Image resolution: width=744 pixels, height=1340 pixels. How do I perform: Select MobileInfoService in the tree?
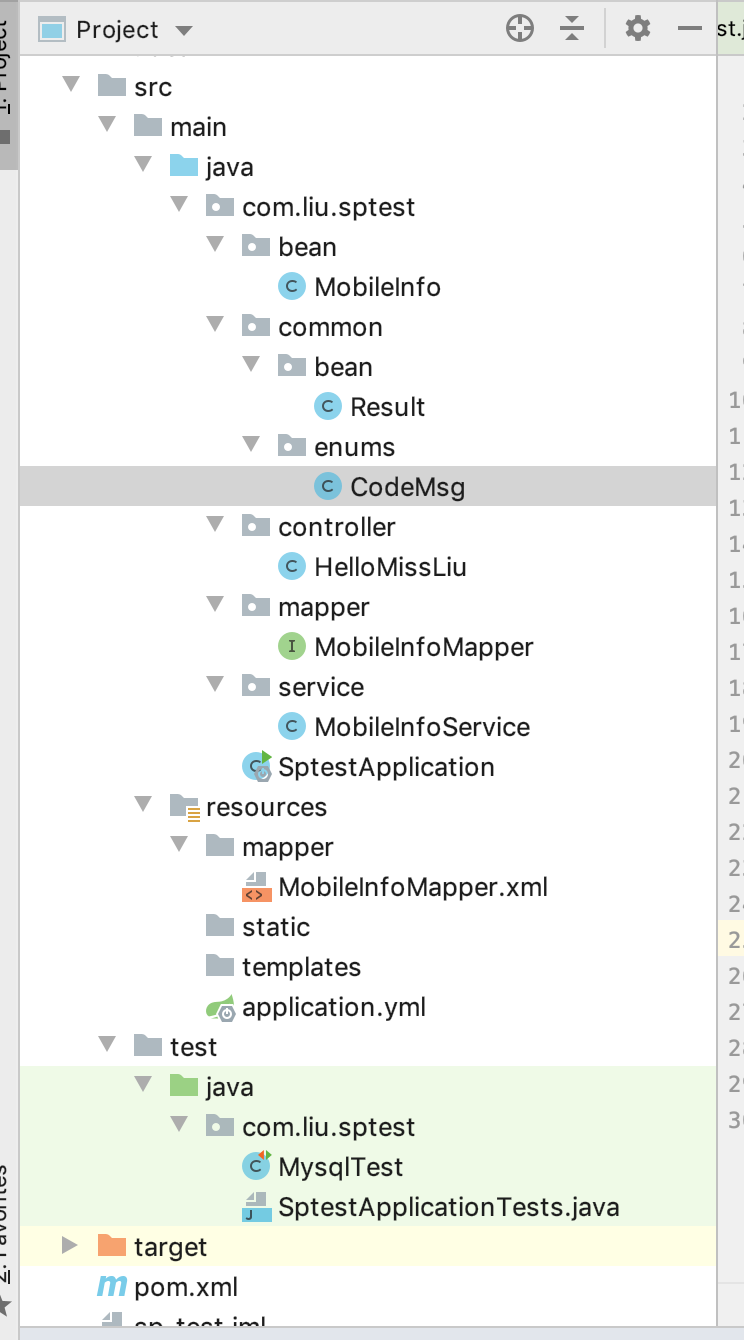422,727
